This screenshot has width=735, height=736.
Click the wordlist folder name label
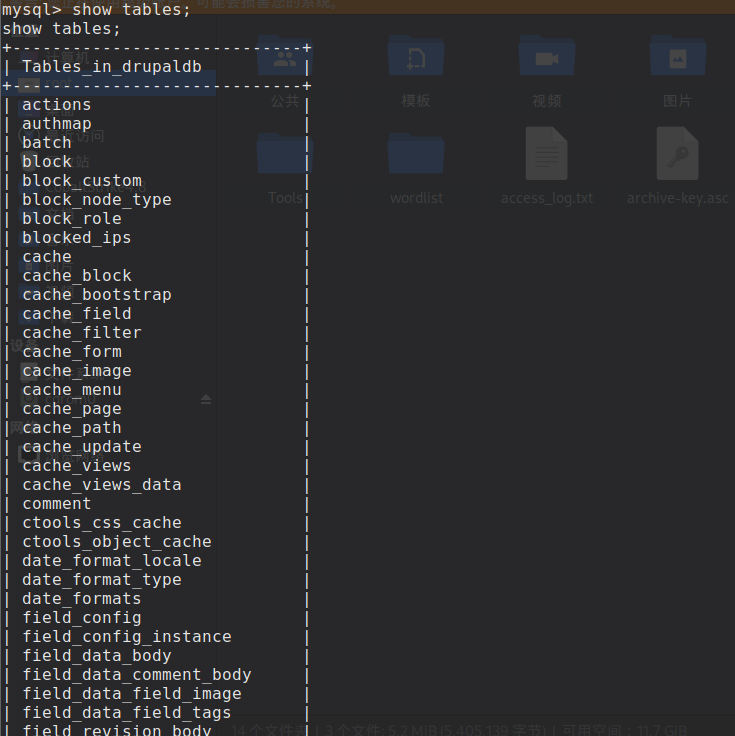point(416,198)
